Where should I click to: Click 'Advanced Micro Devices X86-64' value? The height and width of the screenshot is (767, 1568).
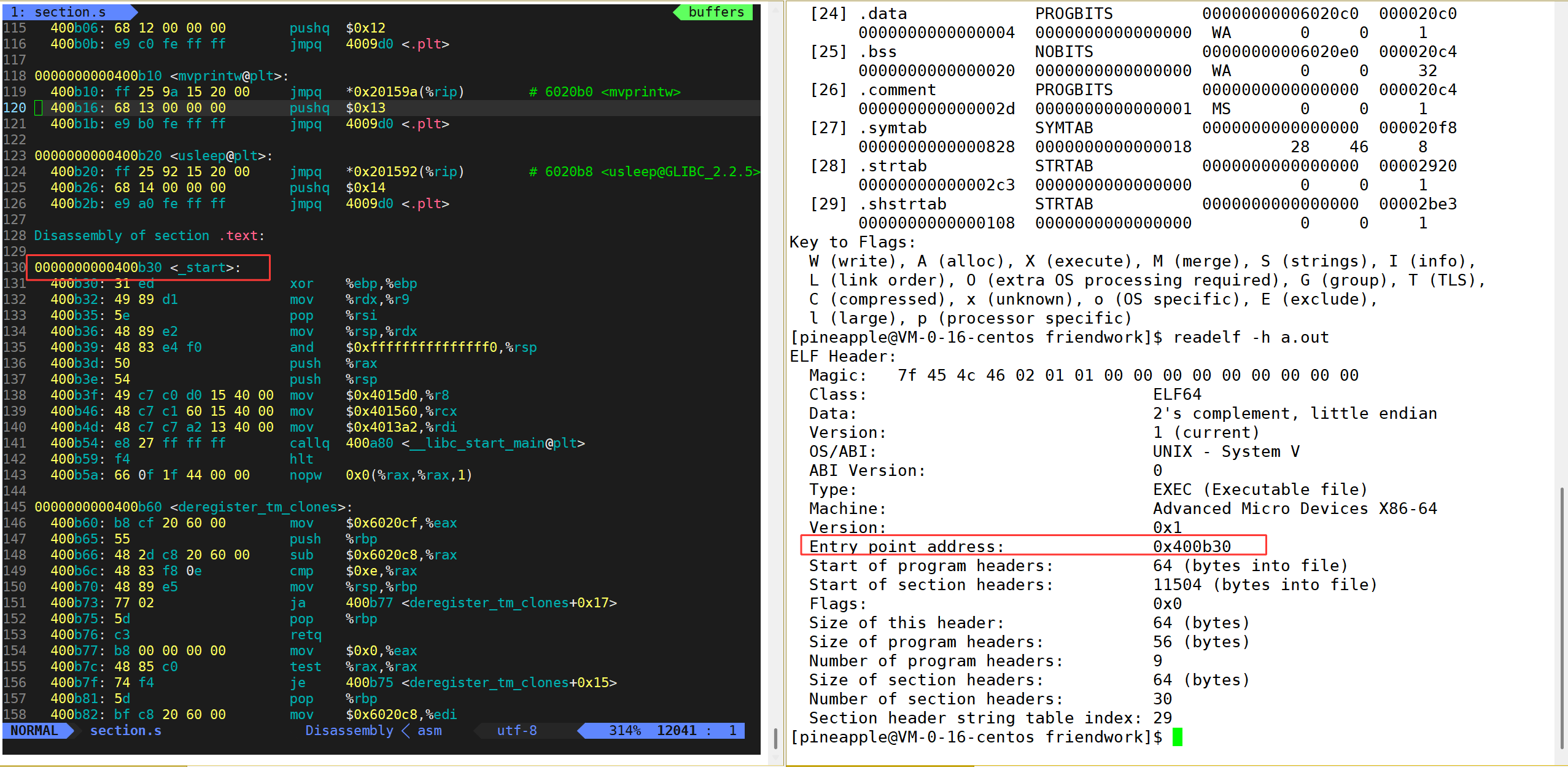(1295, 508)
